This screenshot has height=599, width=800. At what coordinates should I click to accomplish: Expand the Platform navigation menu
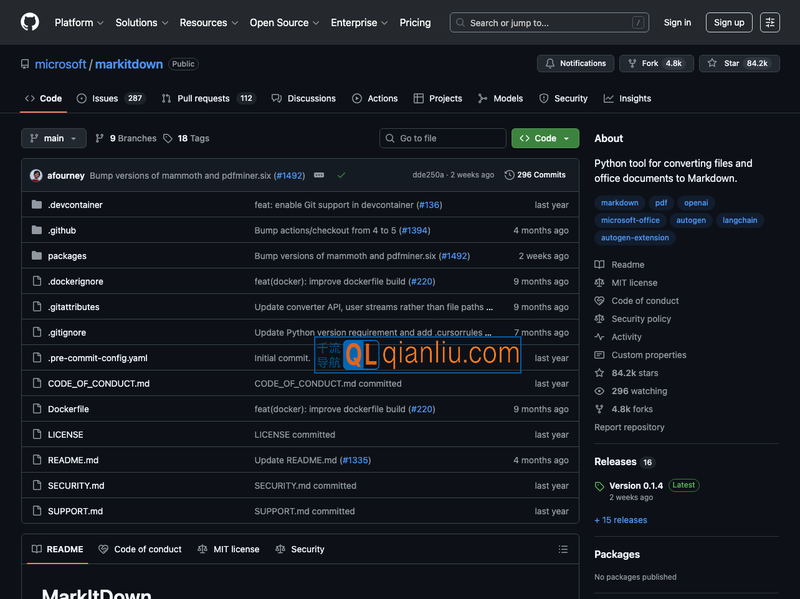point(79,22)
